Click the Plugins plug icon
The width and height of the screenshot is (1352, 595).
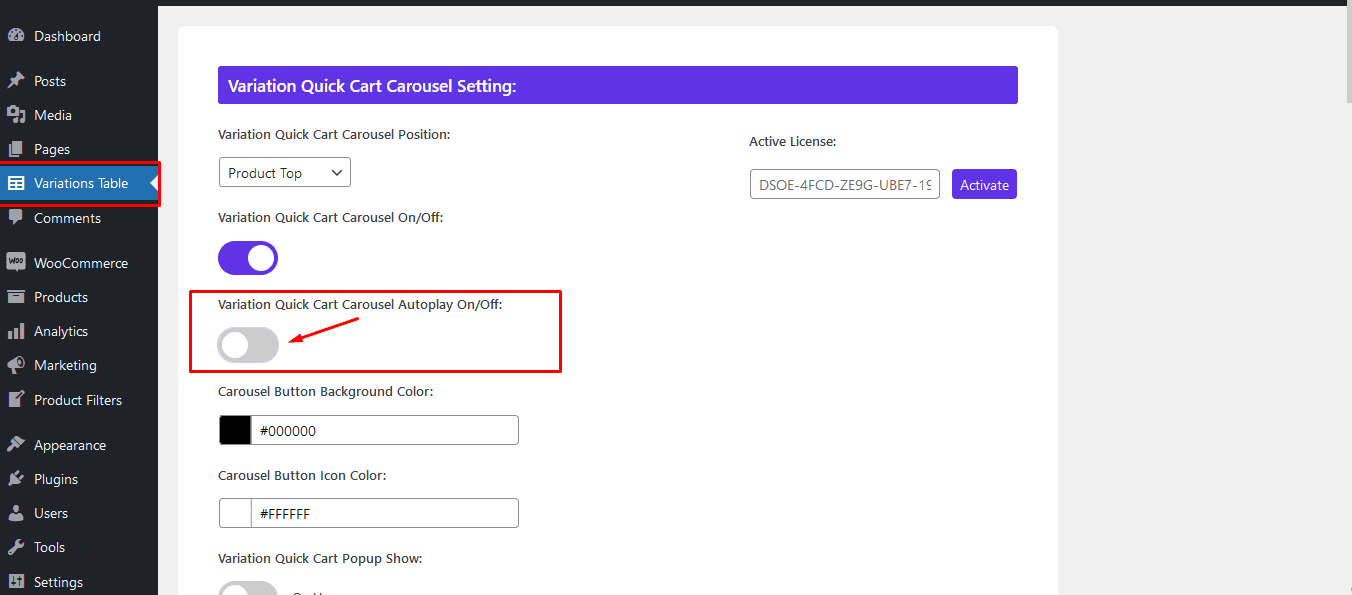[x=16, y=479]
